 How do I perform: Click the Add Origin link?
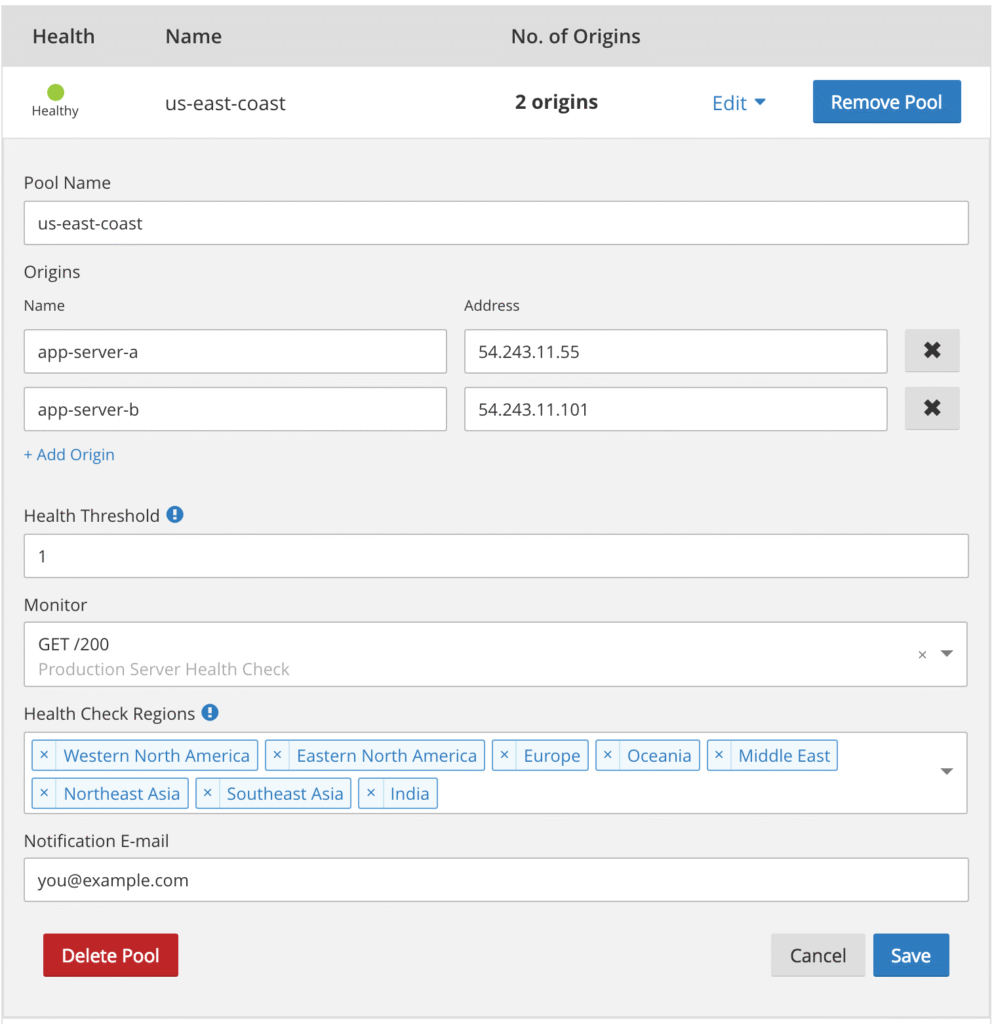click(69, 454)
